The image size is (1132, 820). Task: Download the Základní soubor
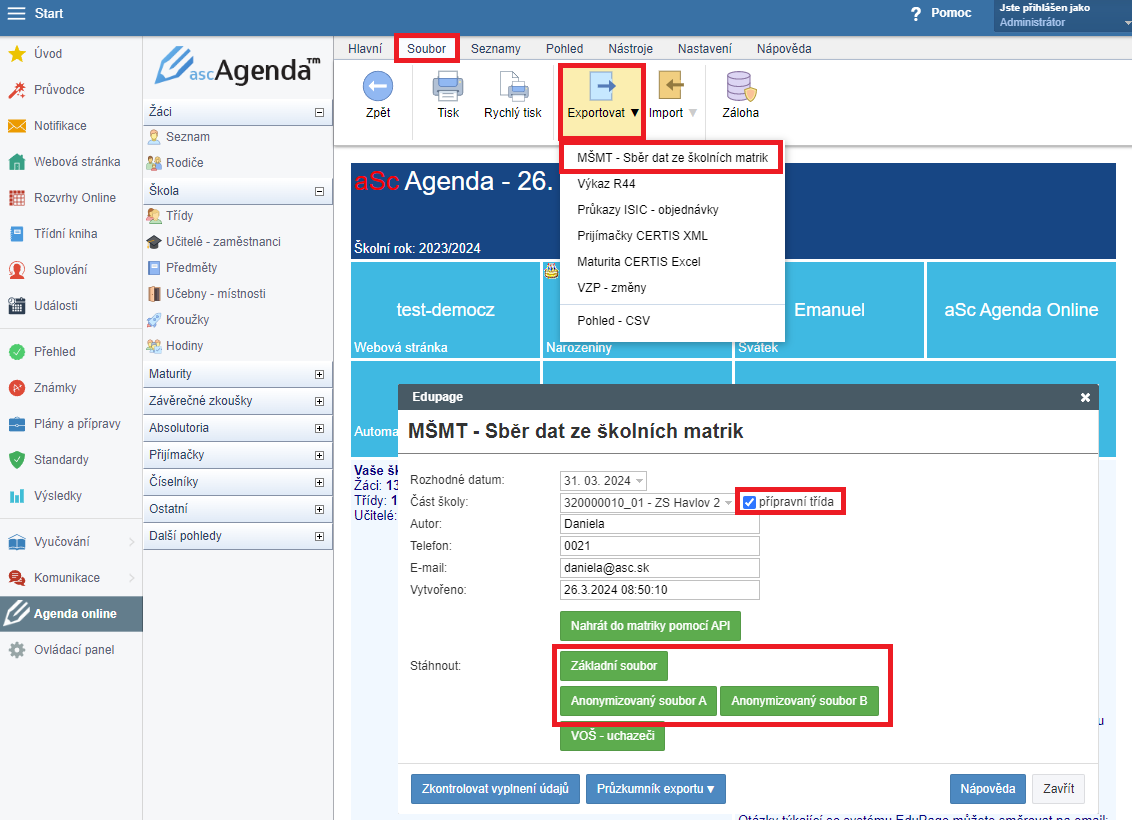614,666
